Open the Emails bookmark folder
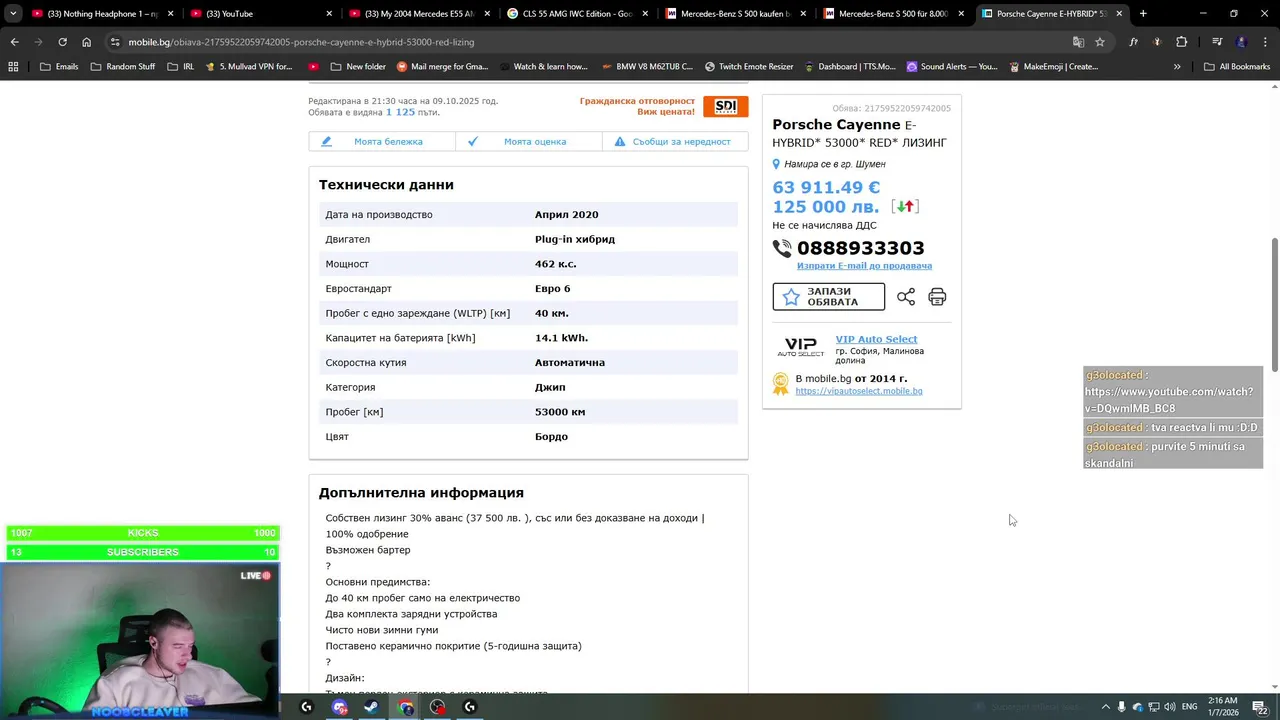The height and width of the screenshot is (720, 1280). [59, 67]
